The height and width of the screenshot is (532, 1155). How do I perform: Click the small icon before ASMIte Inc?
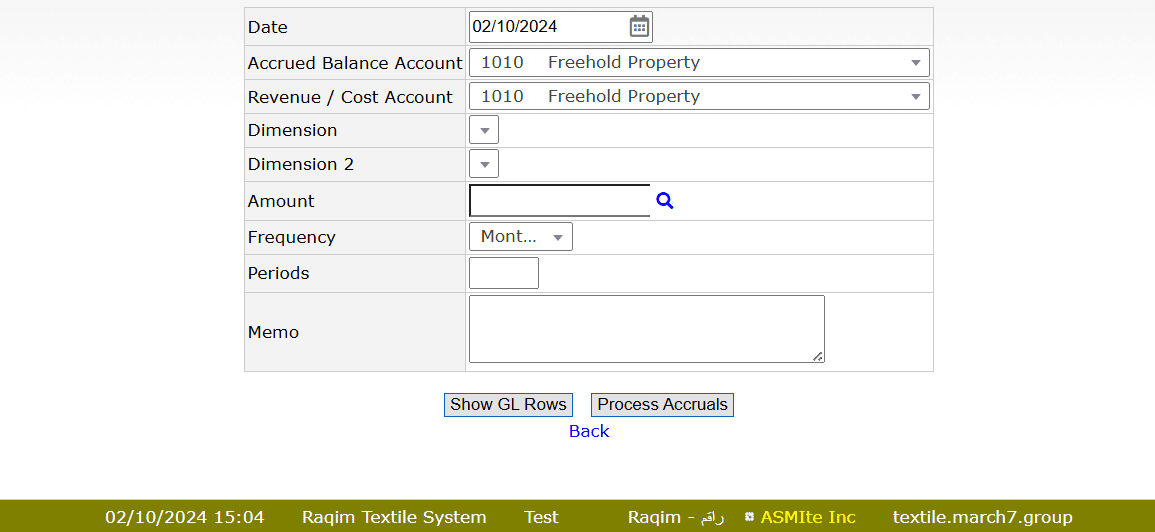[749, 517]
